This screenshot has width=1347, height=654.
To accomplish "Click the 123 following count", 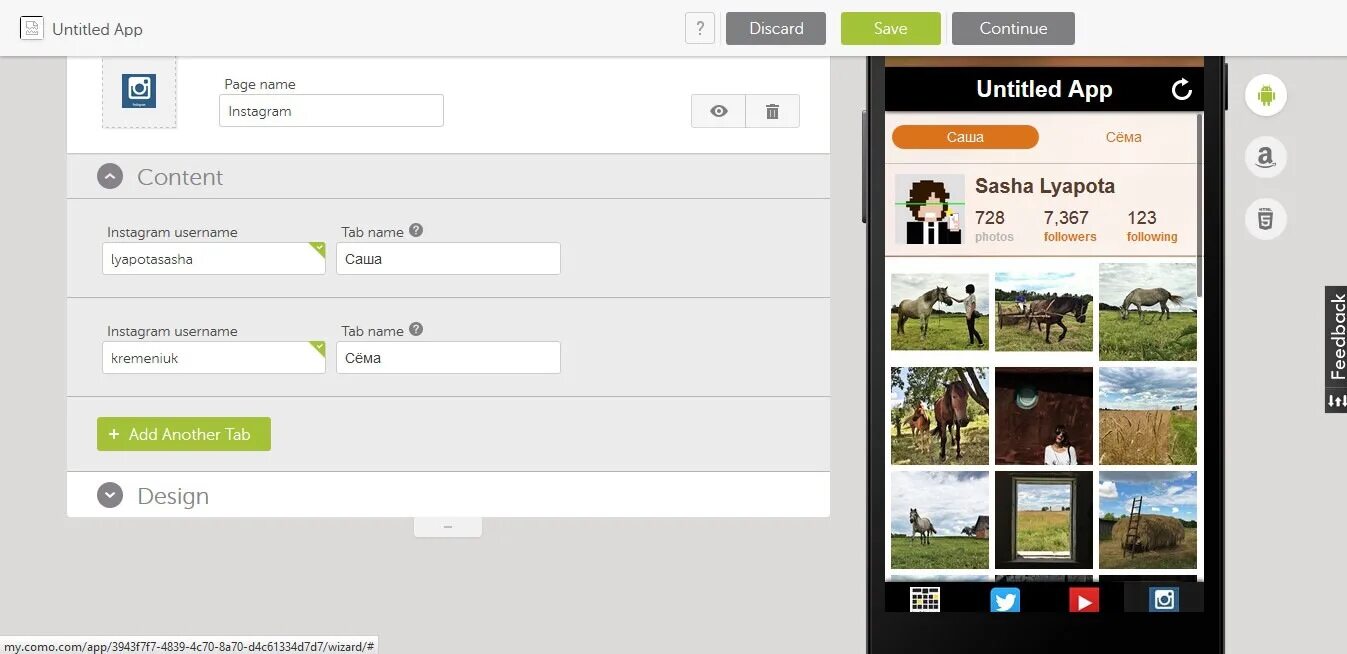I will [1152, 226].
